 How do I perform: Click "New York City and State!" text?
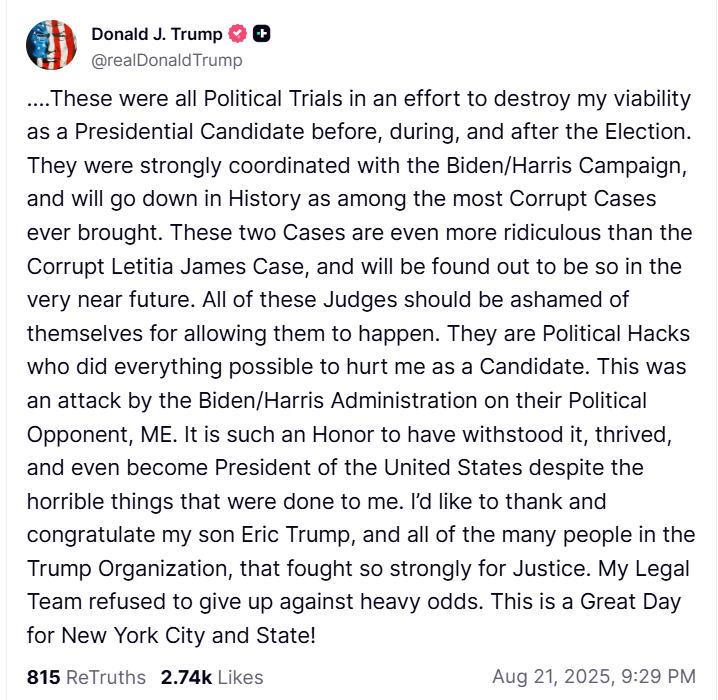tap(188, 636)
